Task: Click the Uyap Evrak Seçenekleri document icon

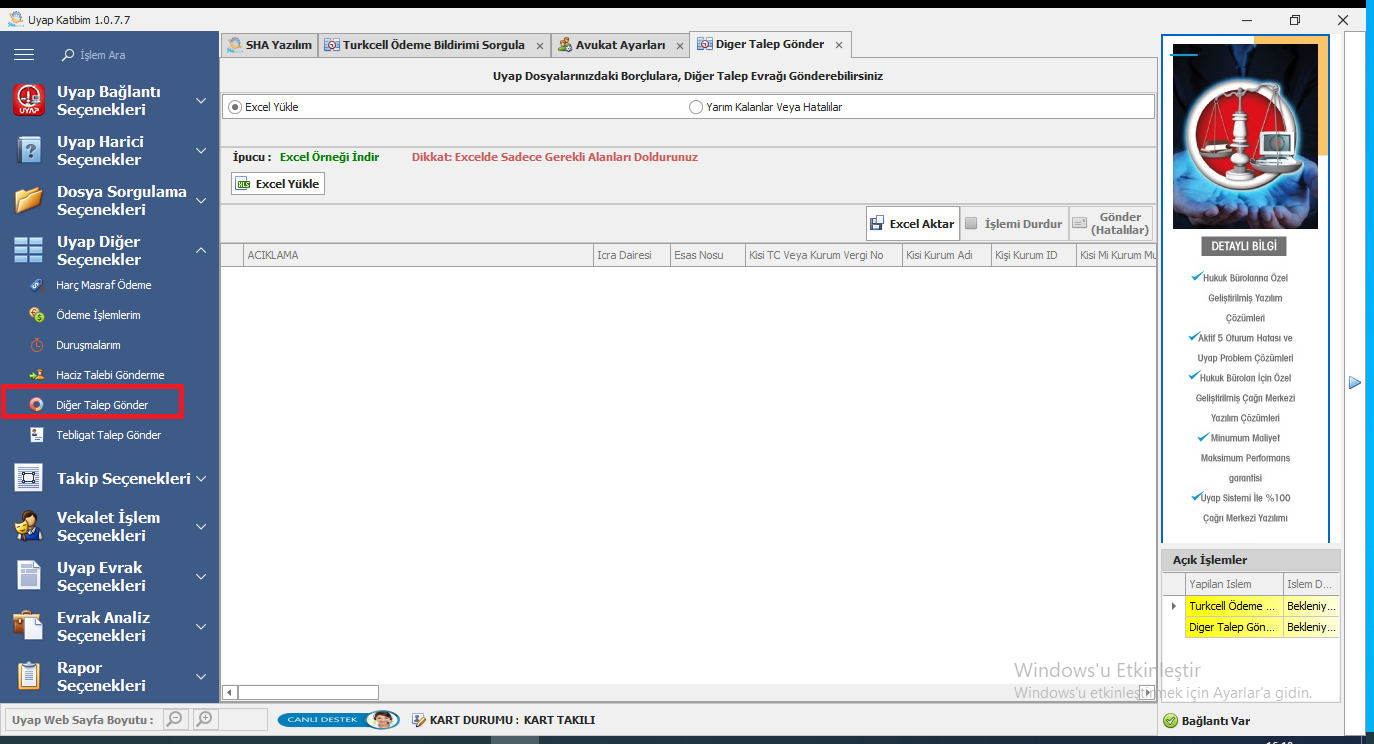Action: [x=28, y=576]
